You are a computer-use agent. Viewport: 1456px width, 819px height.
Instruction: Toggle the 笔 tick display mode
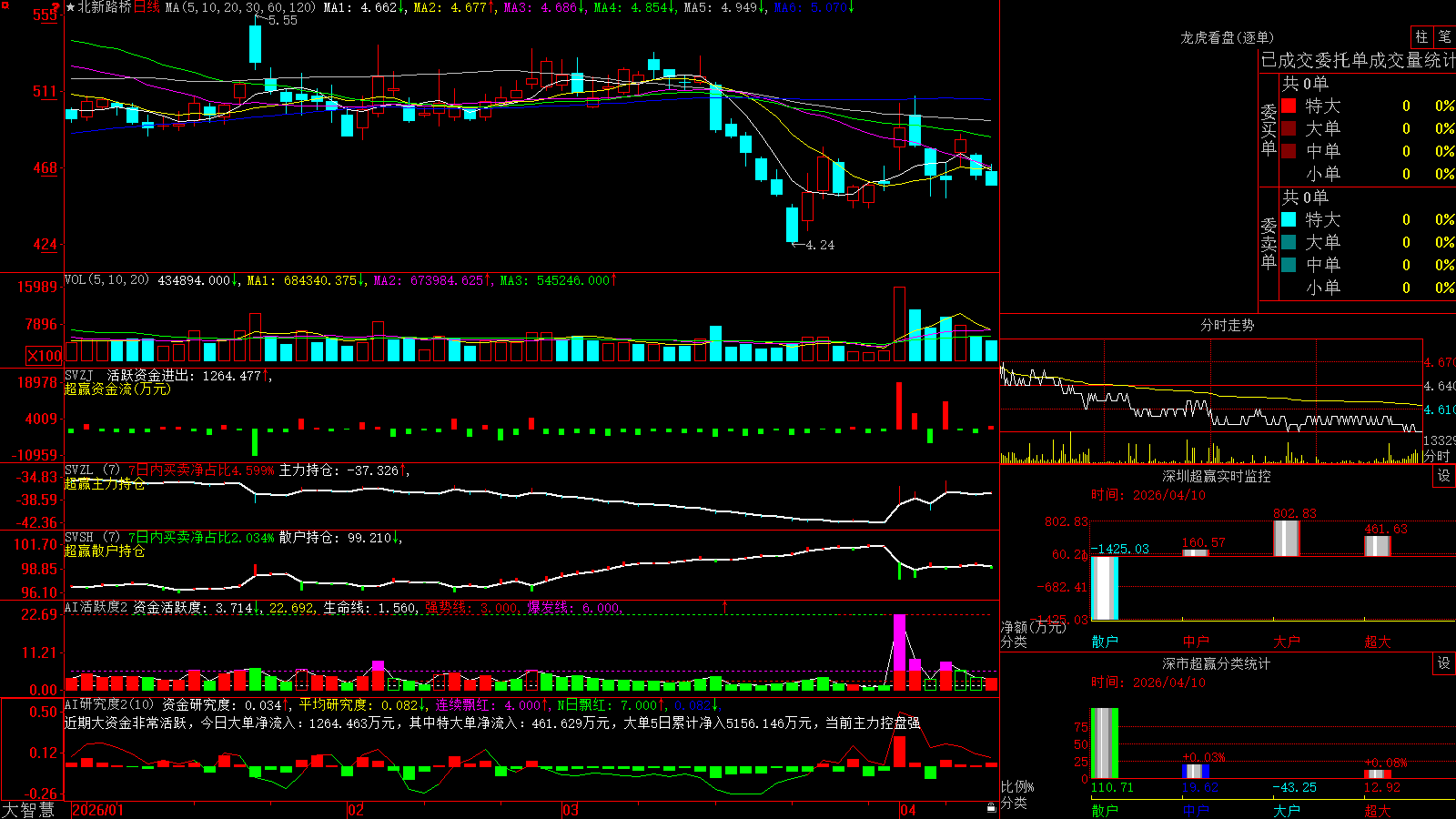(x=1444, y=36)
